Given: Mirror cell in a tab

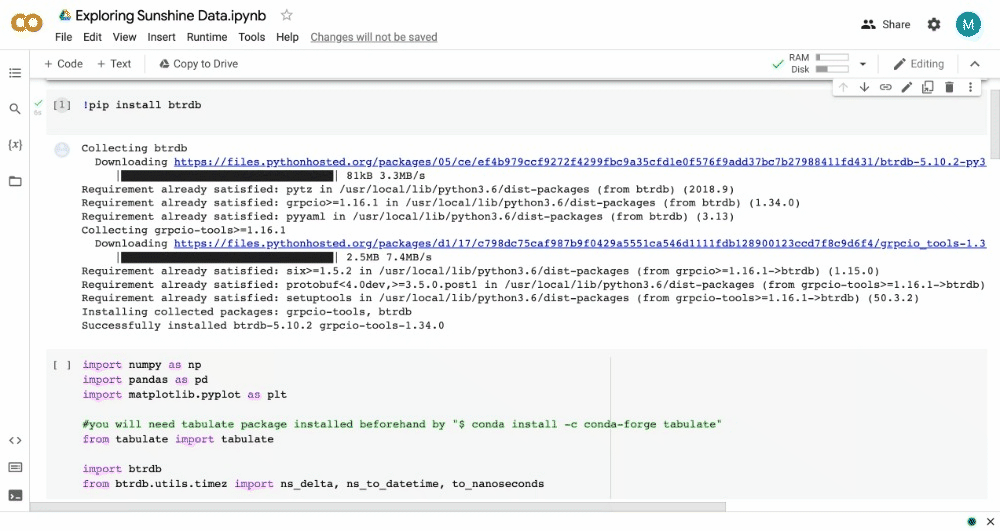Looking at the screenshot, I should 927,87.
